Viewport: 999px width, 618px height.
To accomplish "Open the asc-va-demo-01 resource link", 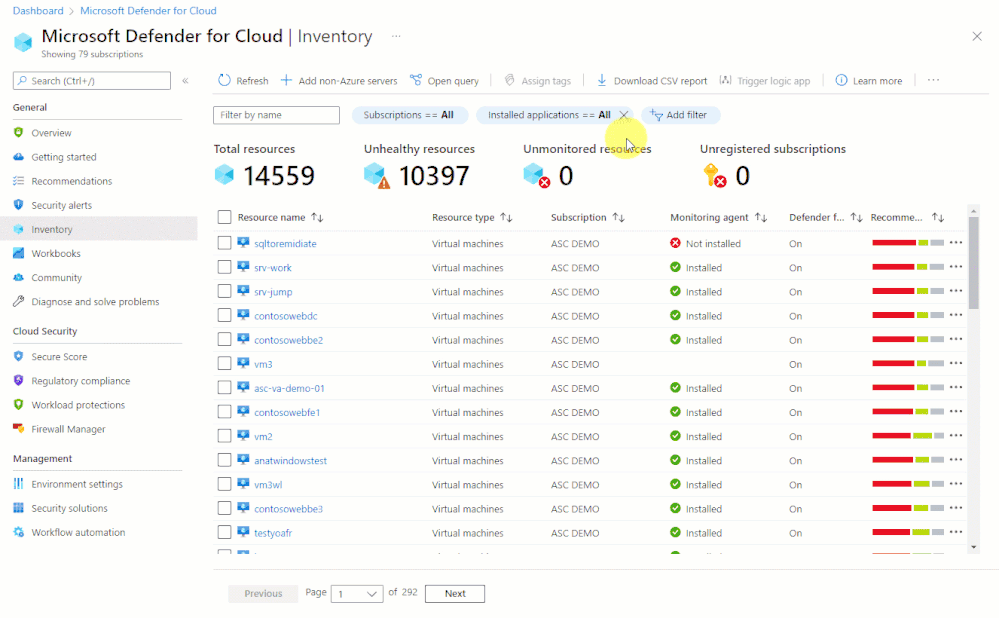I will tap(289, 389).
